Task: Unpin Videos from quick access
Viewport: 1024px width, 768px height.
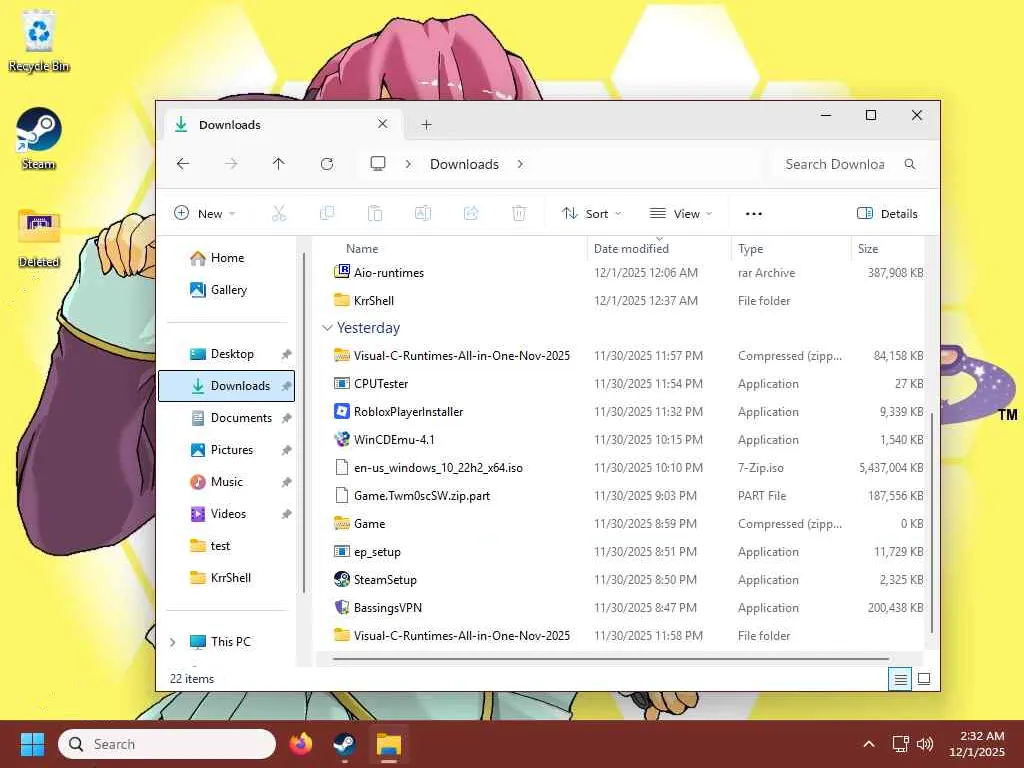Action: click(286, 514)
